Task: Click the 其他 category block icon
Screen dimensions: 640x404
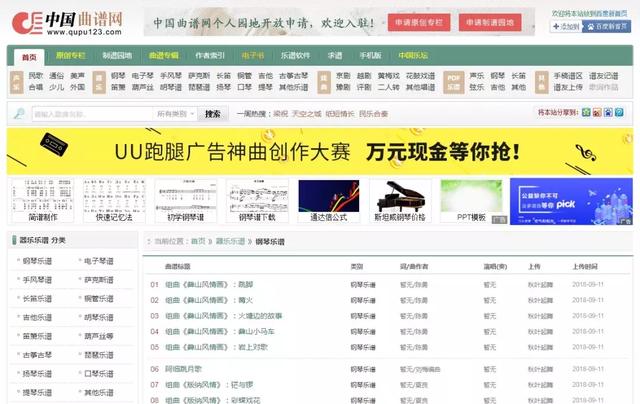Action: tap(542, 82)
